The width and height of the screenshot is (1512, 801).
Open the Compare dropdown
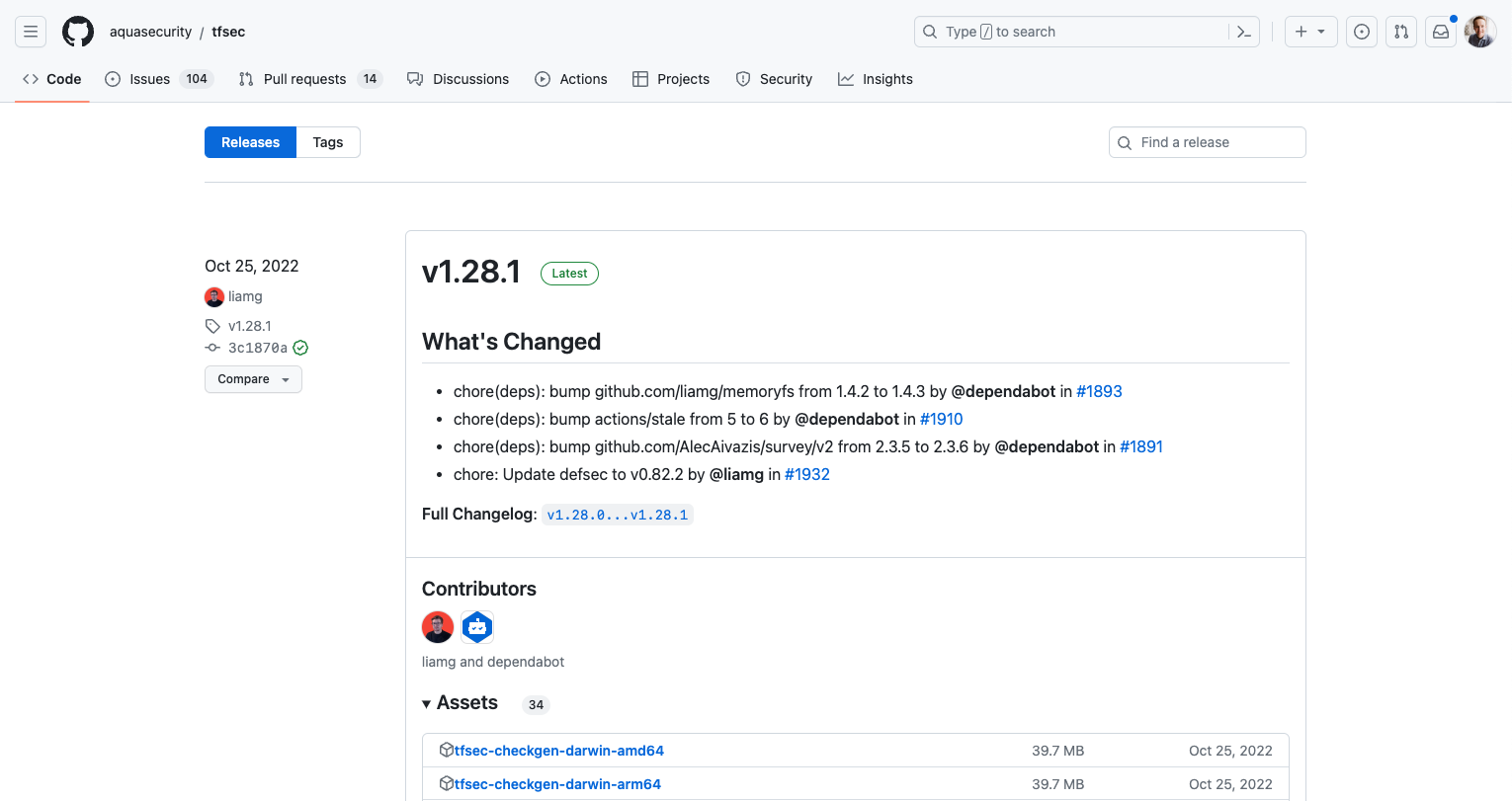[x=253, y=378]
